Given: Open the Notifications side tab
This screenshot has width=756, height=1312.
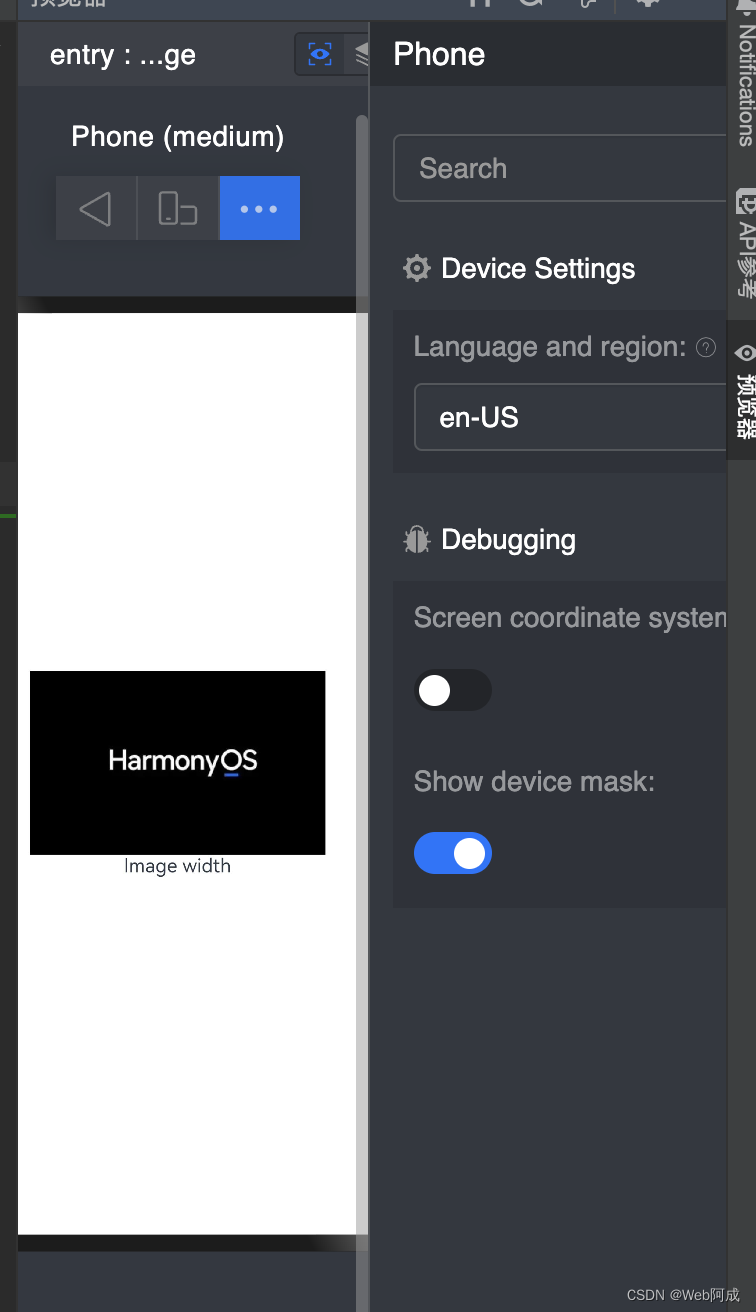Looking at the screenshot, I should point(744,78).
